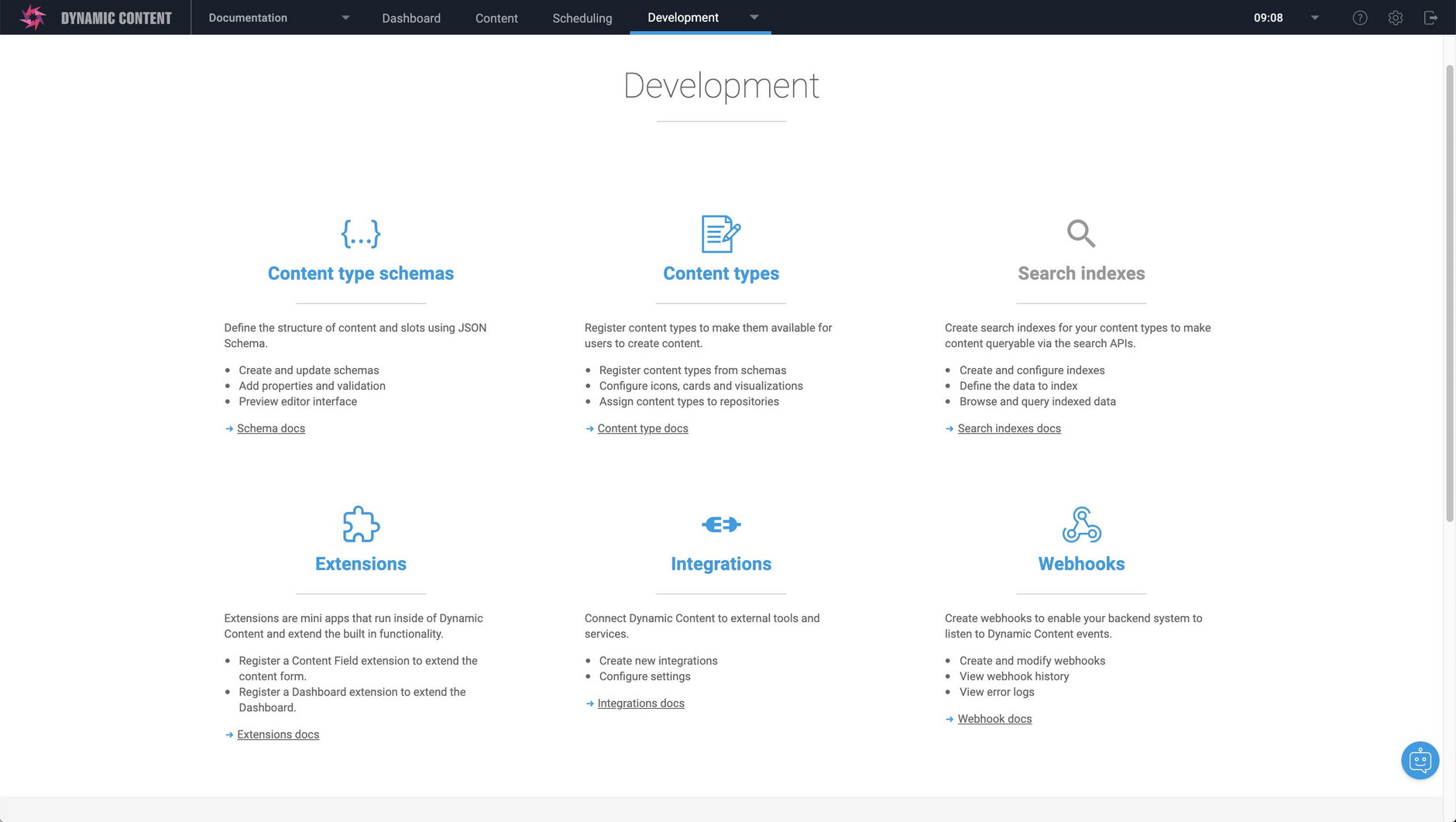Open the Schema docs link
This screenshot has width=1456, height=822.
pos(270,428)
